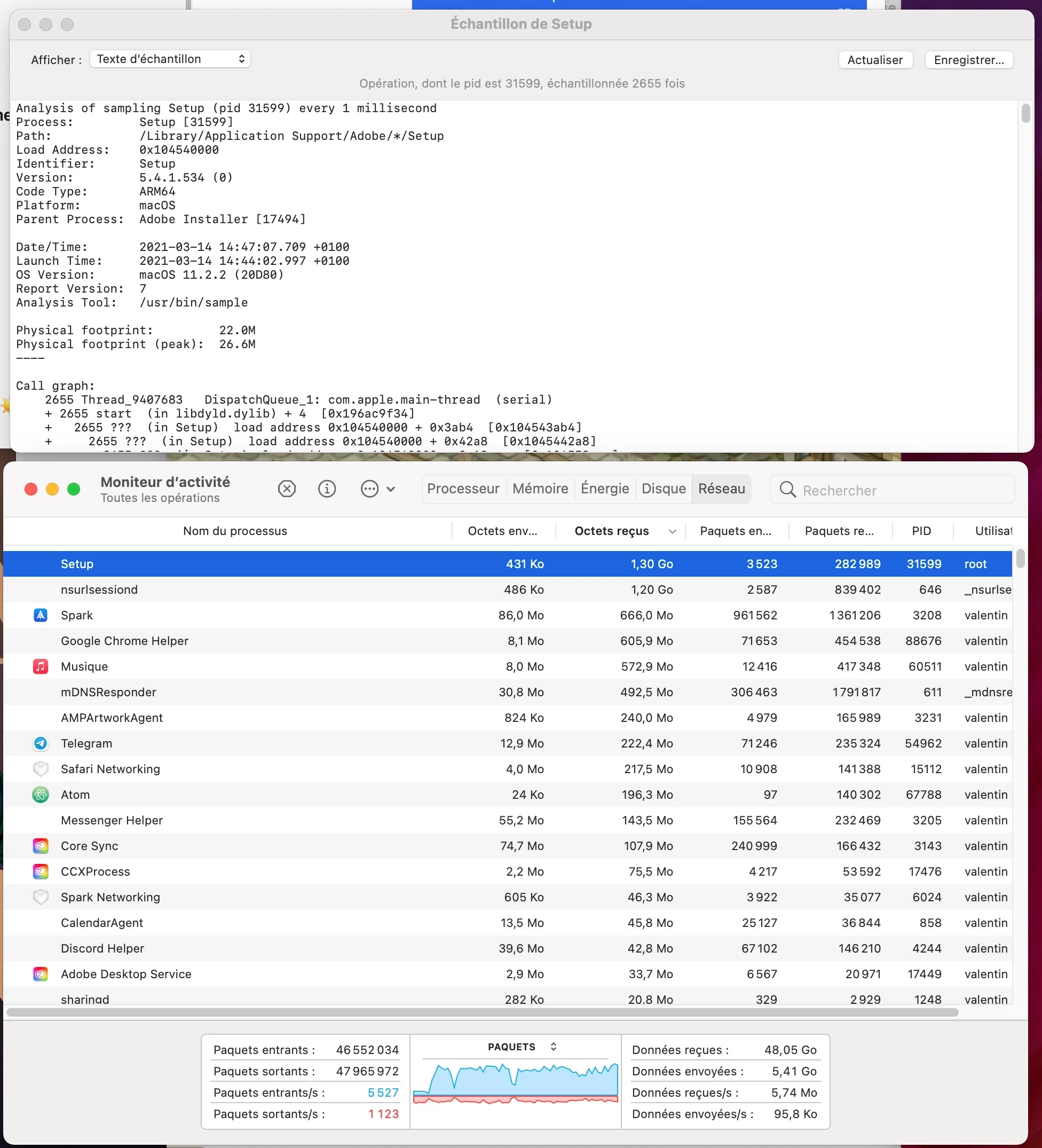Toggle the PAQUETS graph type selector

point(554,1047)
